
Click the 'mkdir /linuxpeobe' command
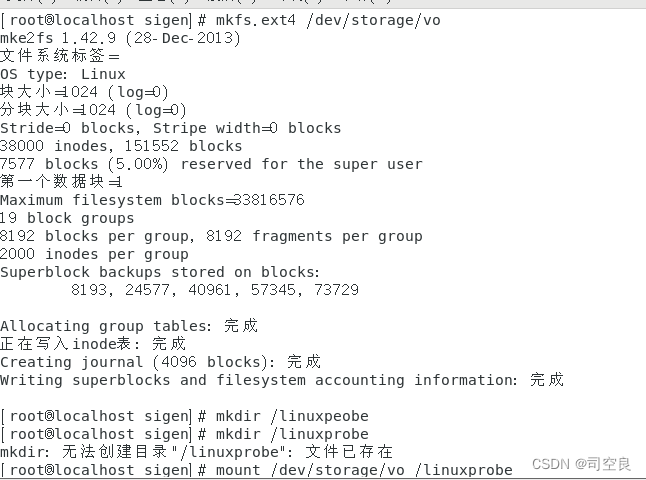tap(292, 416)
